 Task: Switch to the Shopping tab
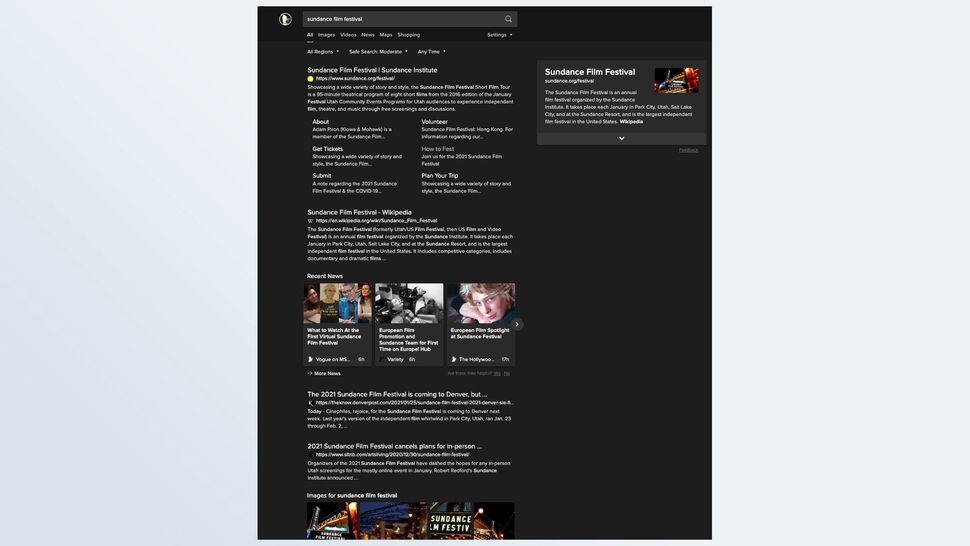coord(408,35)
